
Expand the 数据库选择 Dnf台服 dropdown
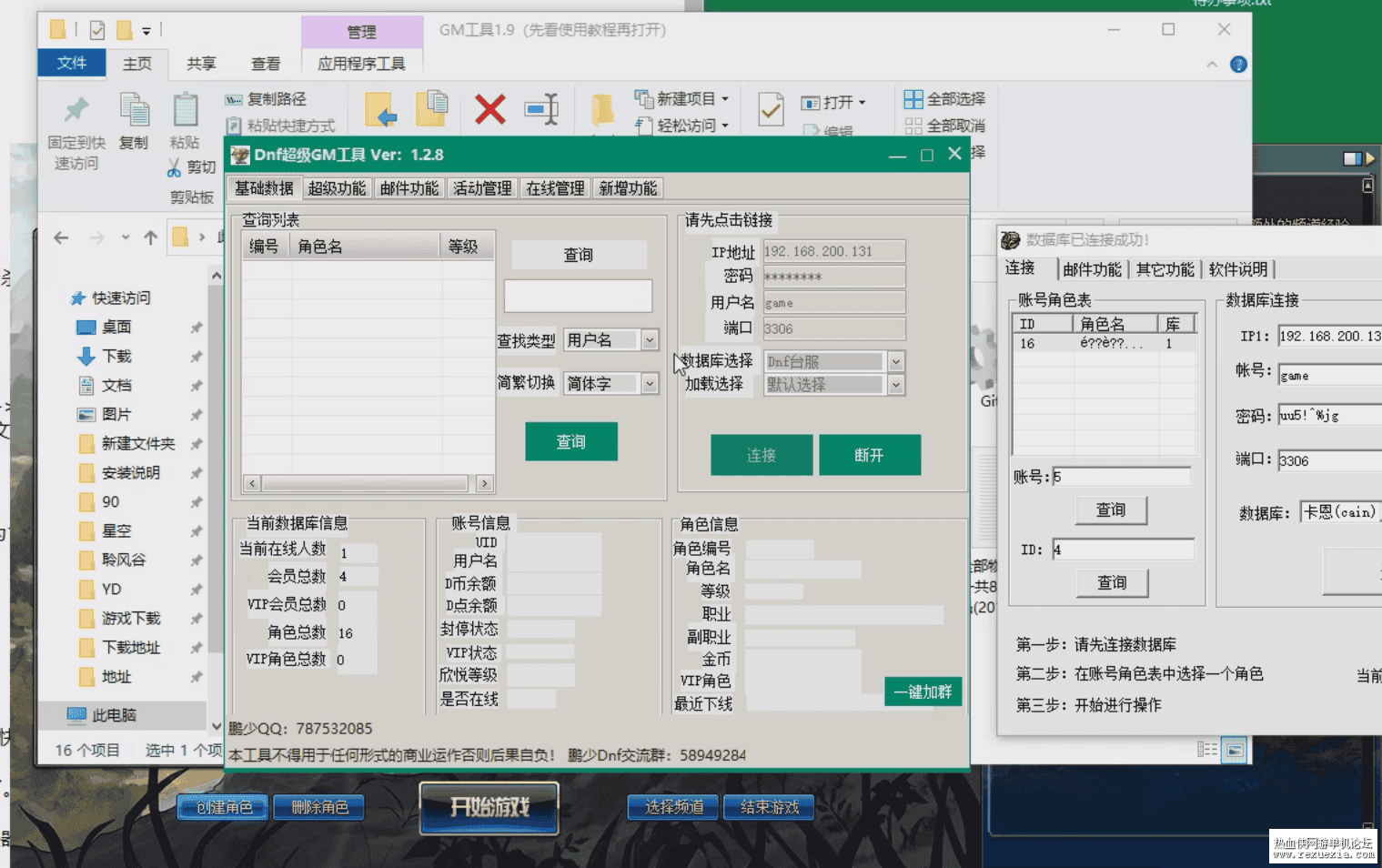tap(896, 361)
